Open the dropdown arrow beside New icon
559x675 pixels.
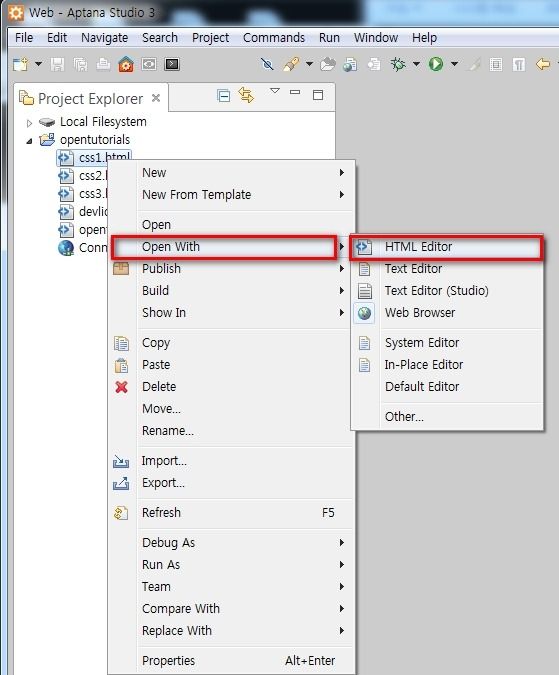[38, 64]
